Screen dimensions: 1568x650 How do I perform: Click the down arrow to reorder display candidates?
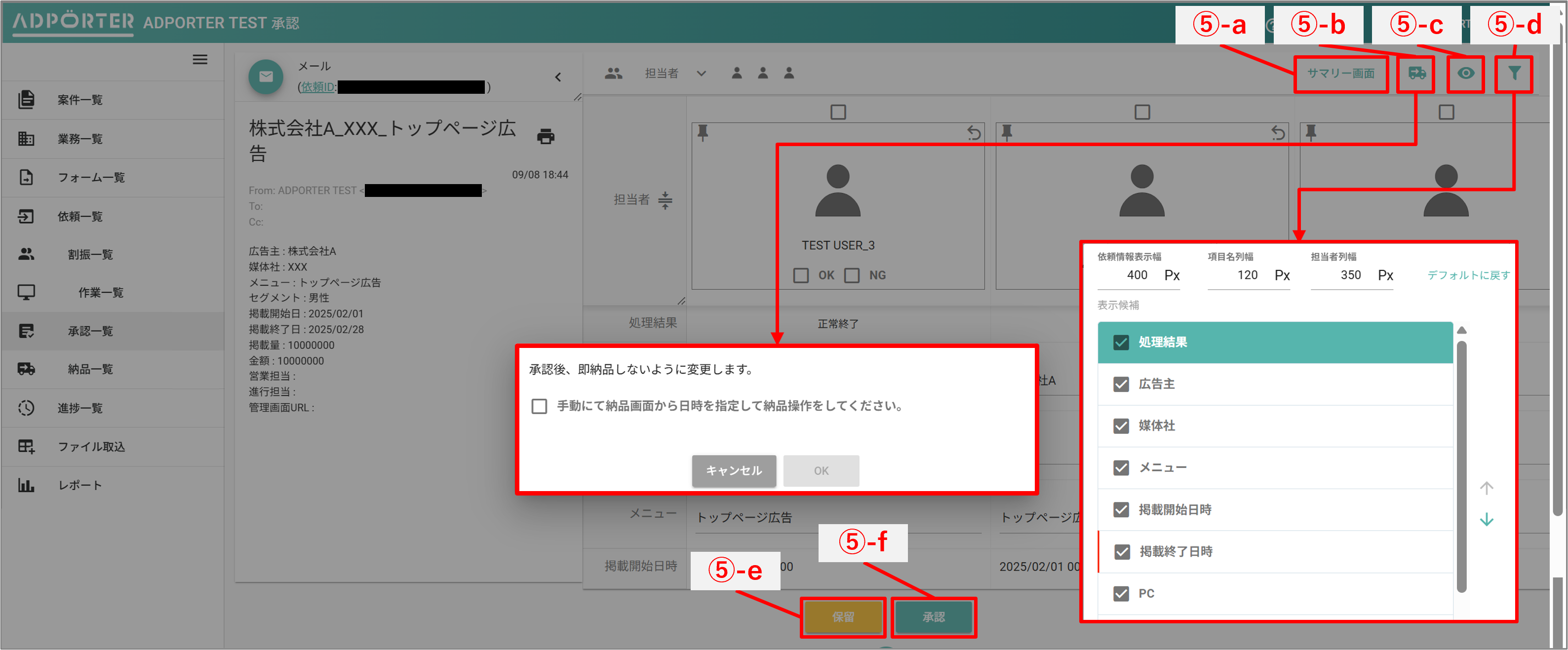[x=1487, y=519]
